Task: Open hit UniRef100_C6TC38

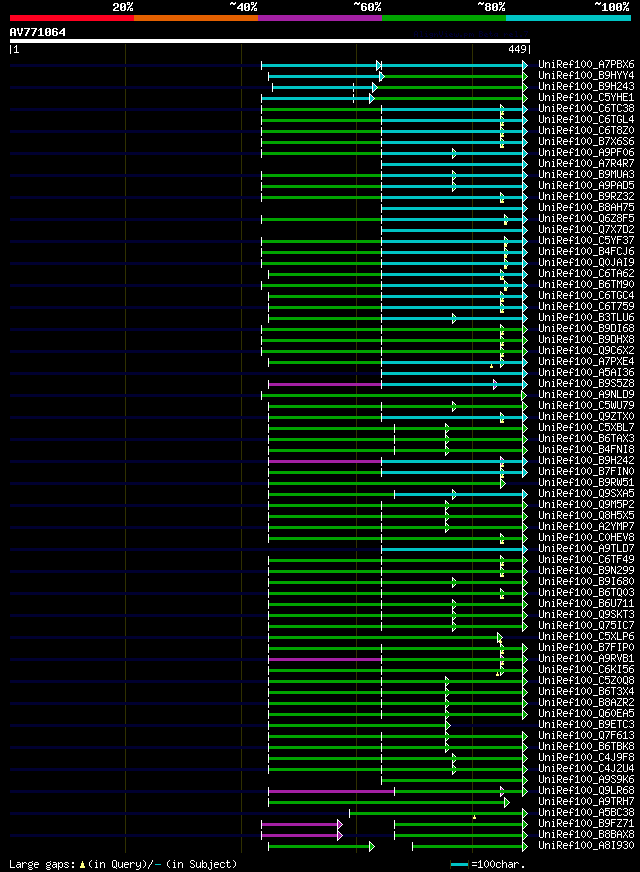Action: (x=586, y=109)
